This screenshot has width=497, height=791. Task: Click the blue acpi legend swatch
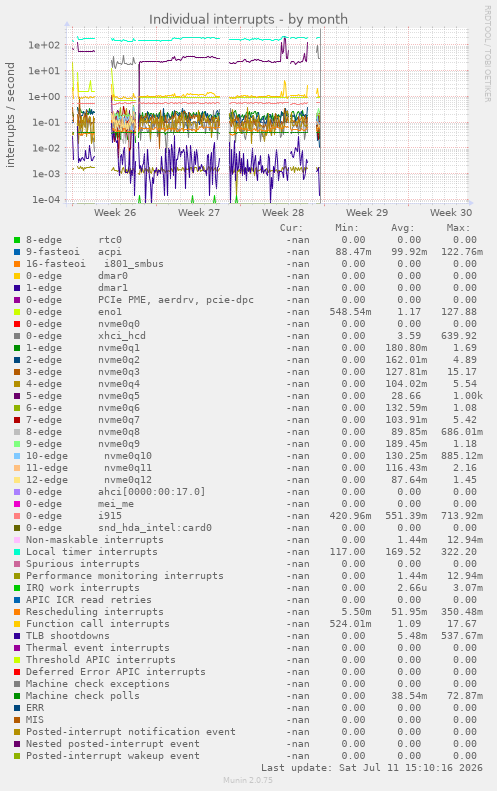(17, 252)
